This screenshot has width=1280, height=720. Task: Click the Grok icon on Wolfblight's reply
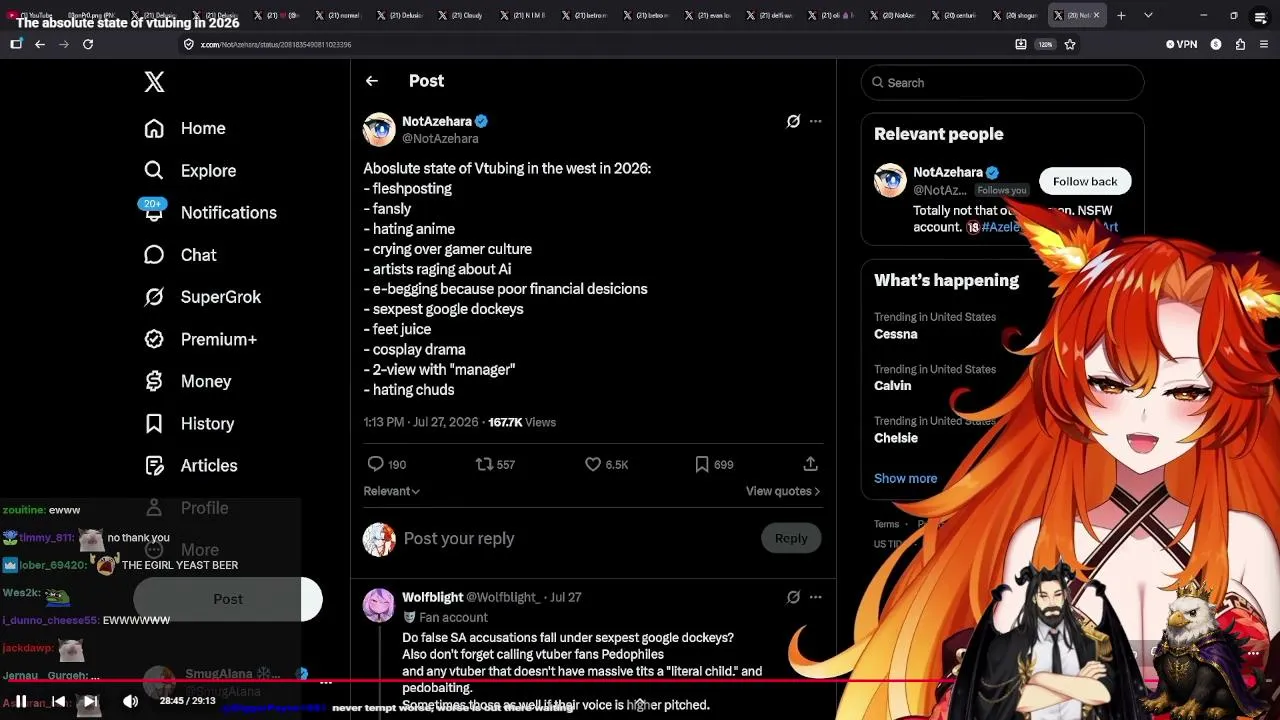[x=793, y=597]
